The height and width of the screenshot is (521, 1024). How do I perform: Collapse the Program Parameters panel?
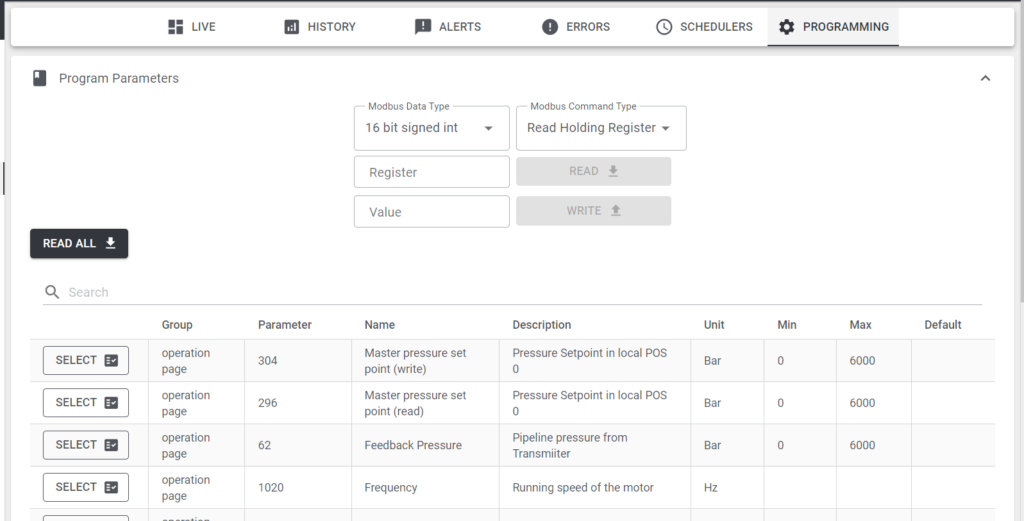tap(985, 78)
